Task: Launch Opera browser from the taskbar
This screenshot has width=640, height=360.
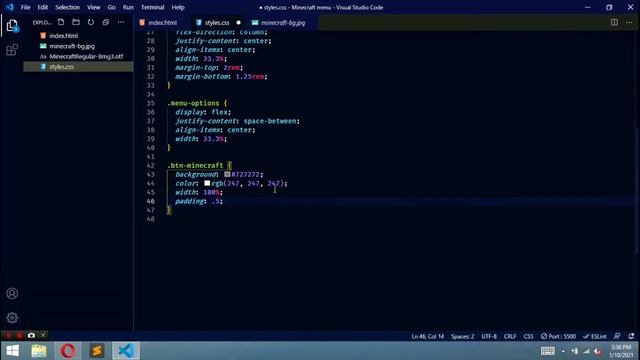Action: [x=68, y=351]
